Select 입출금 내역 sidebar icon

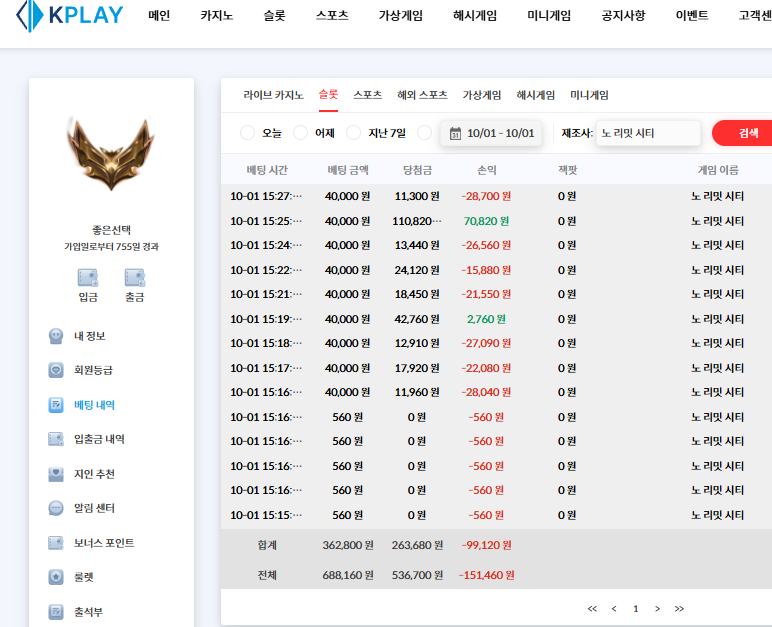pyautogui.click(x=57, y=439)
